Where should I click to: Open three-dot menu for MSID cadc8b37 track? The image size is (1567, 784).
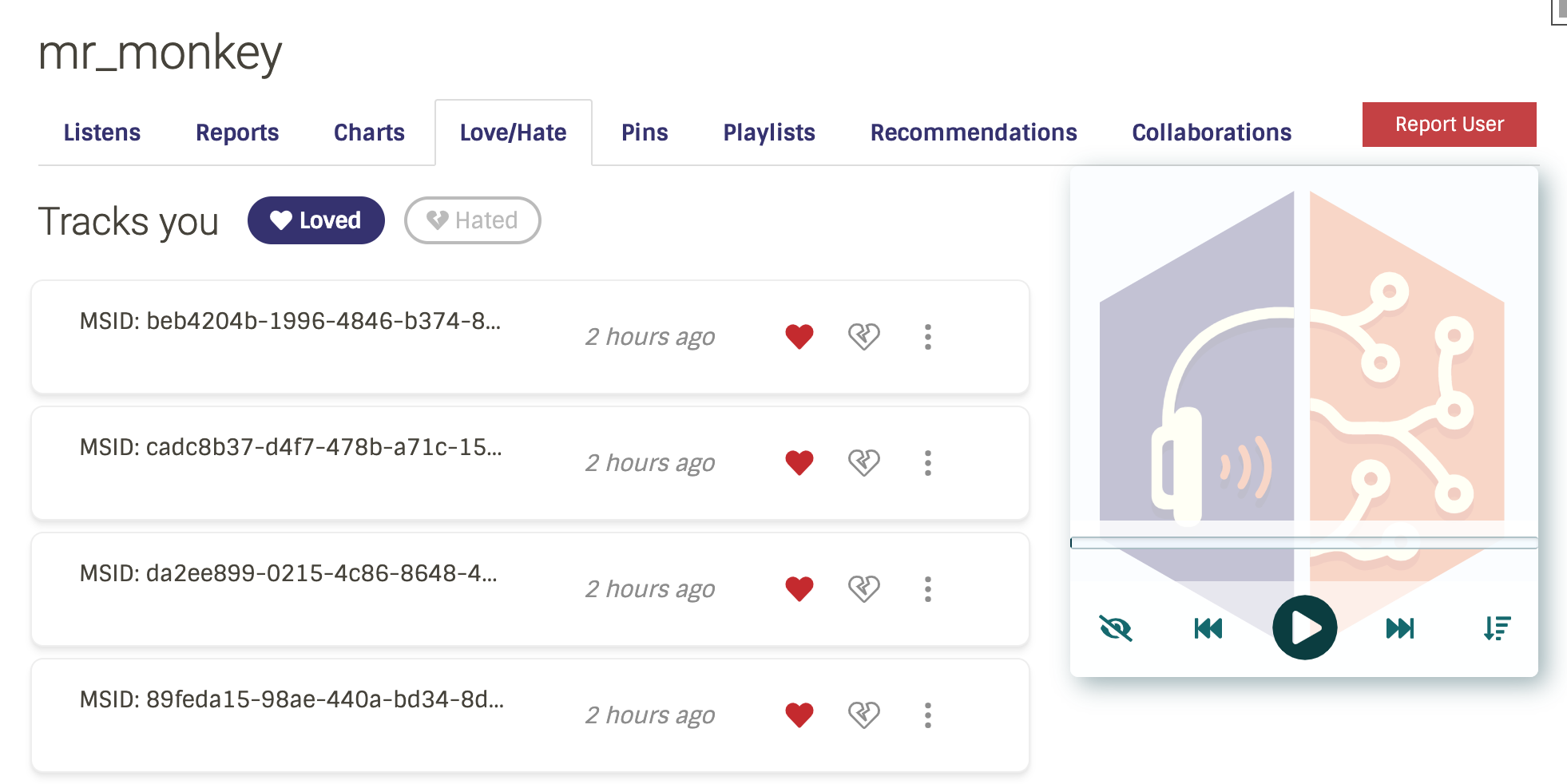pos(927,463)
